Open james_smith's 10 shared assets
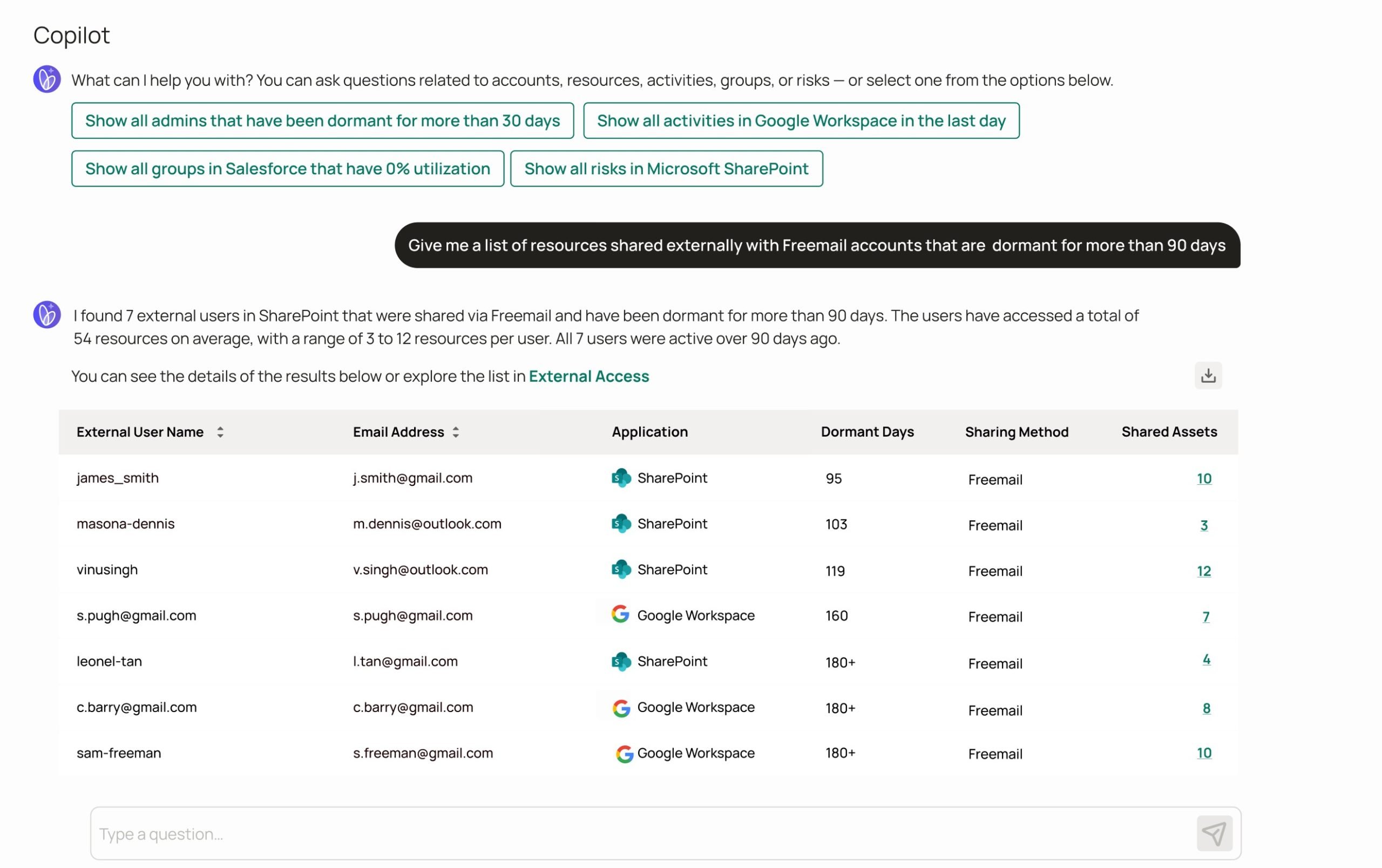Viewport: 1382px width, 868px height. [x=1203, y=478]
